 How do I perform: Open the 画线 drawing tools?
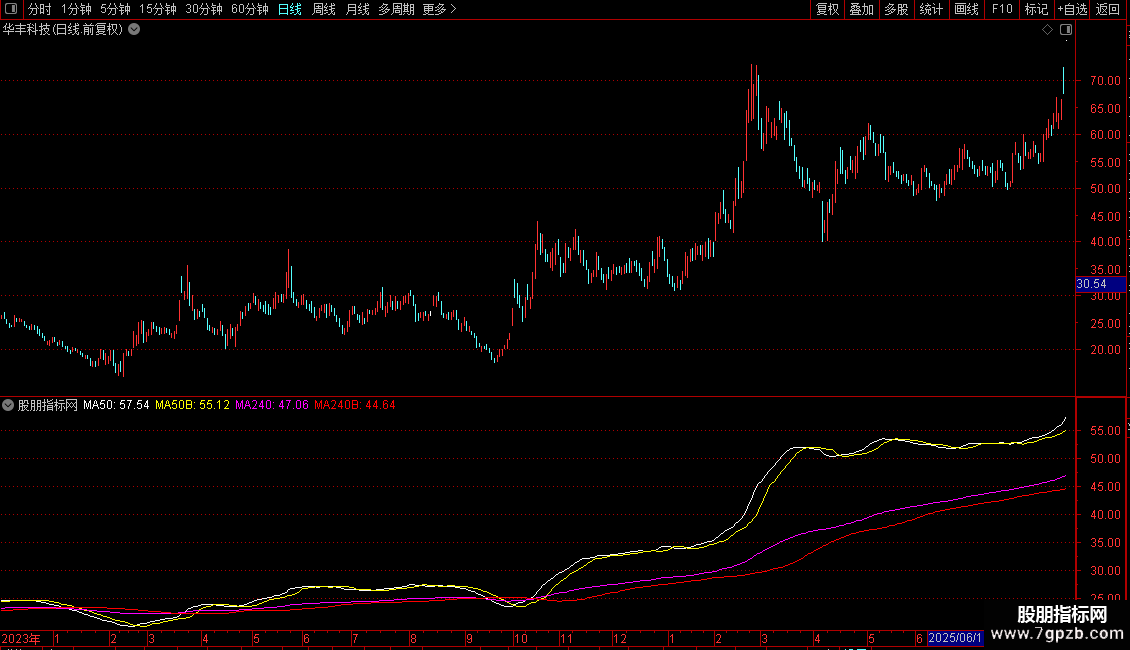(x=966, y=9)
